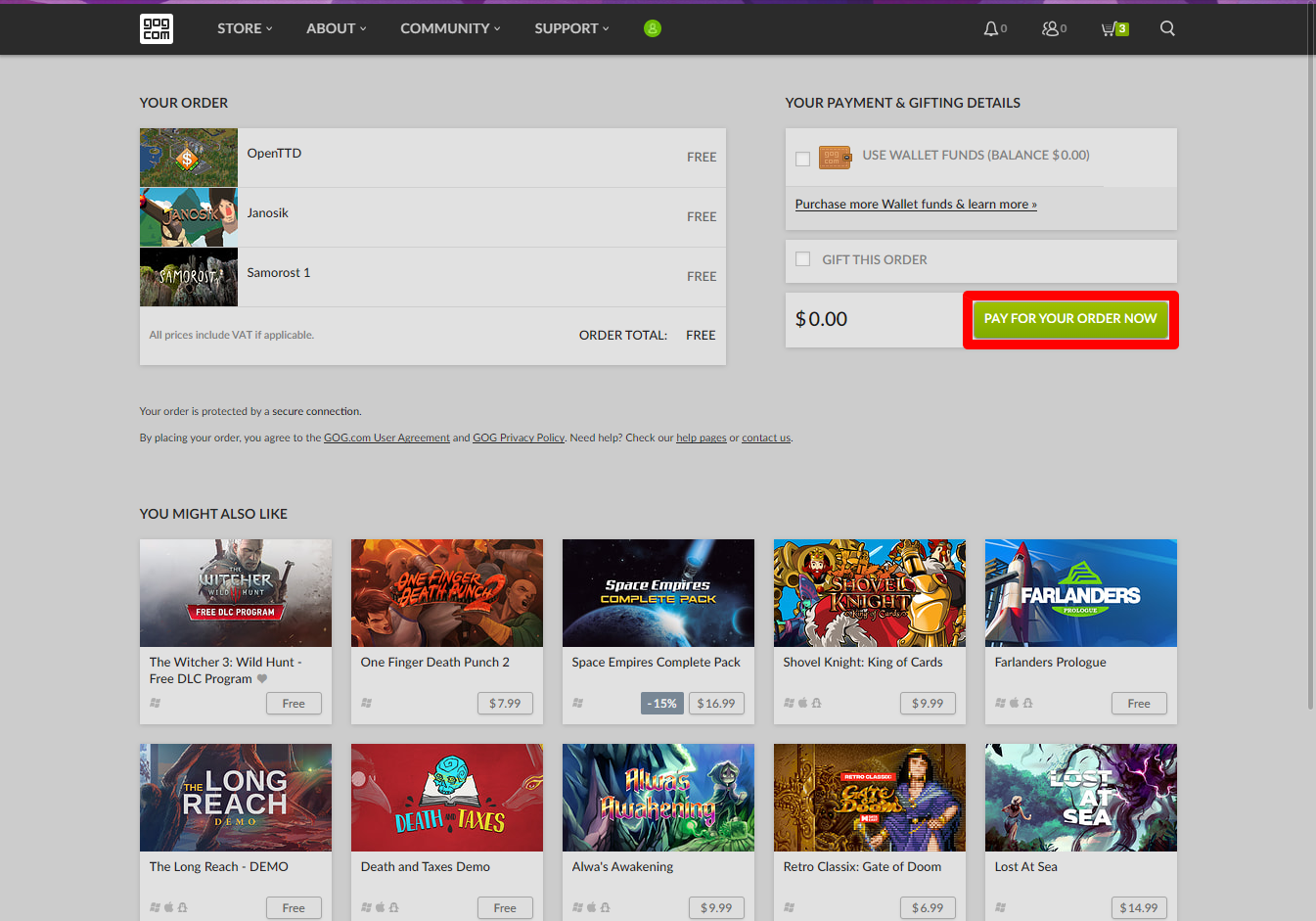This screenshot has width=1316, height=921.
Task: Expand the SUPPORT dropdown menu
Action: pos(571,28)
